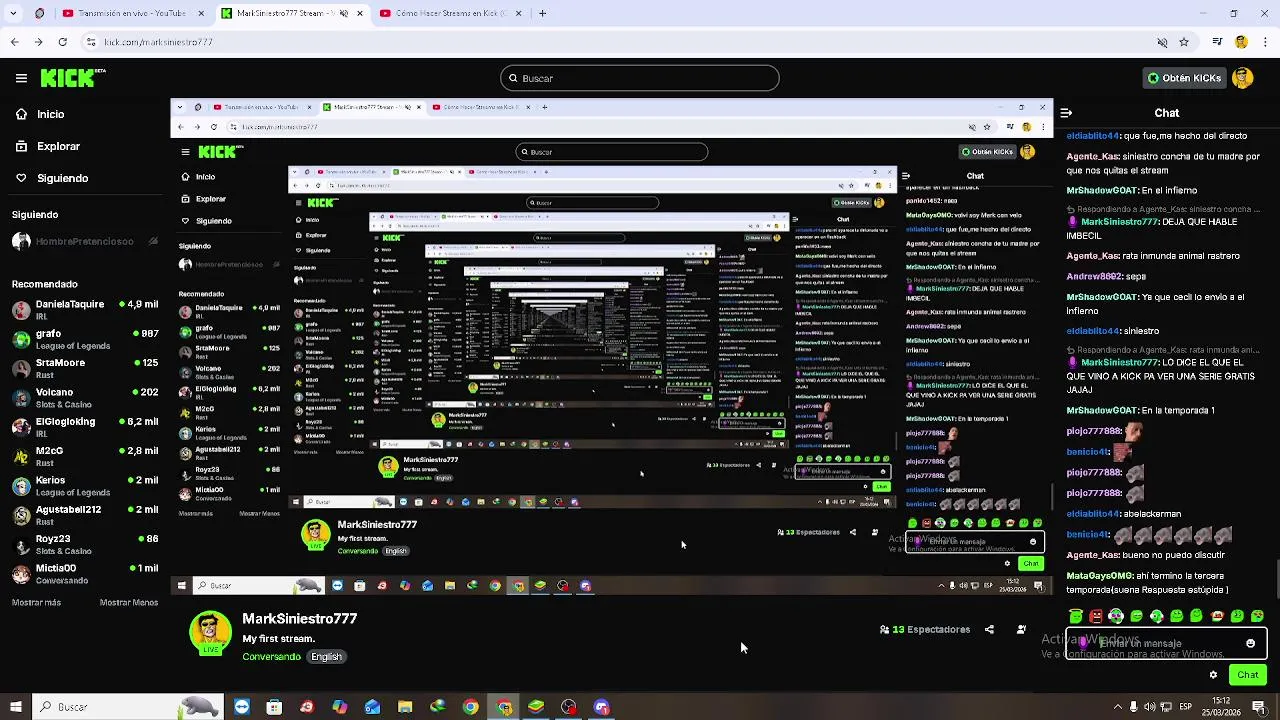Screen dimensions: 1280x720
Task: Open SrtaMoore's channel in the sidebar
Action: 85,368
